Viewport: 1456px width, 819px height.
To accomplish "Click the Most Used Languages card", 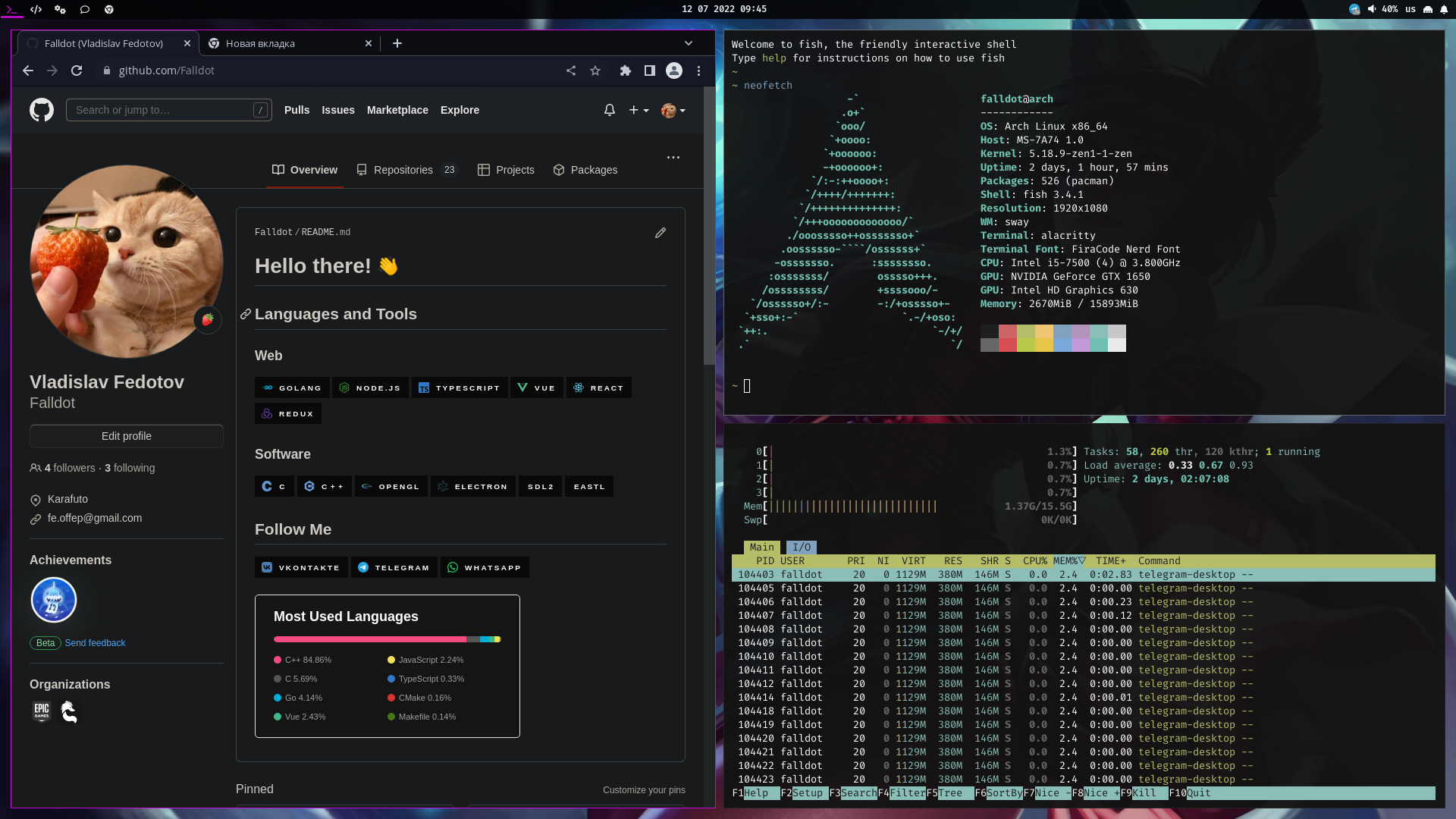I will [388, 666].
